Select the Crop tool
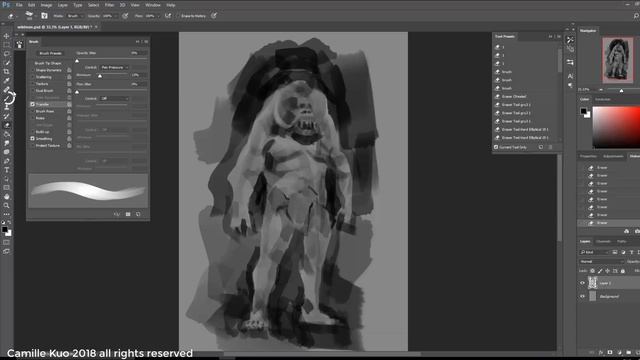Screen dimensions: 640x360 [x=7, y=71]
